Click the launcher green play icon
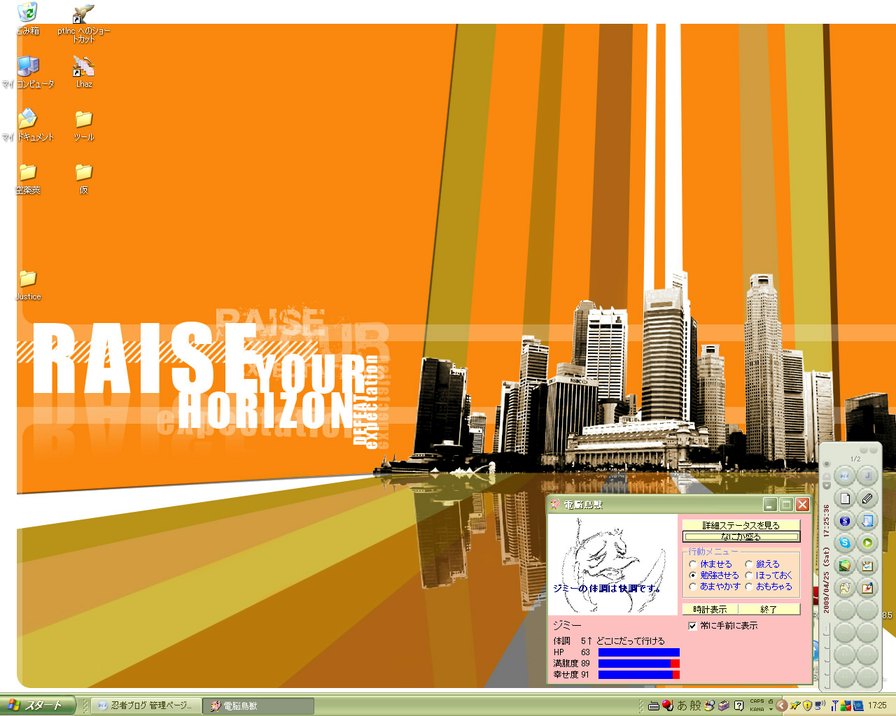This screenshot has width=896, height=716. click(x=867, y=543)
